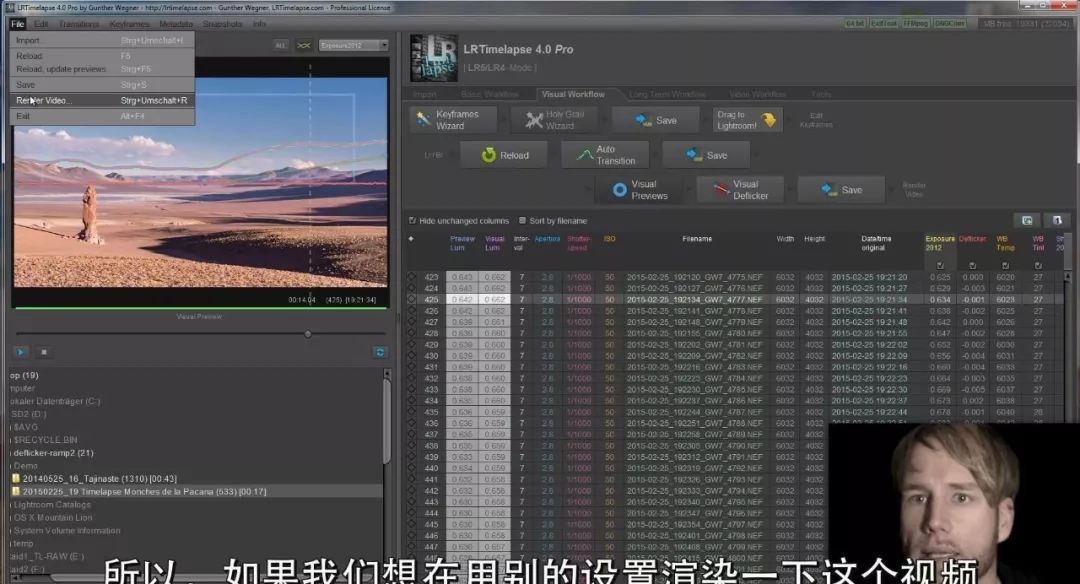Switch to the Video Workflow tab
Screen dimensions: 1080x584
[758, 94]
